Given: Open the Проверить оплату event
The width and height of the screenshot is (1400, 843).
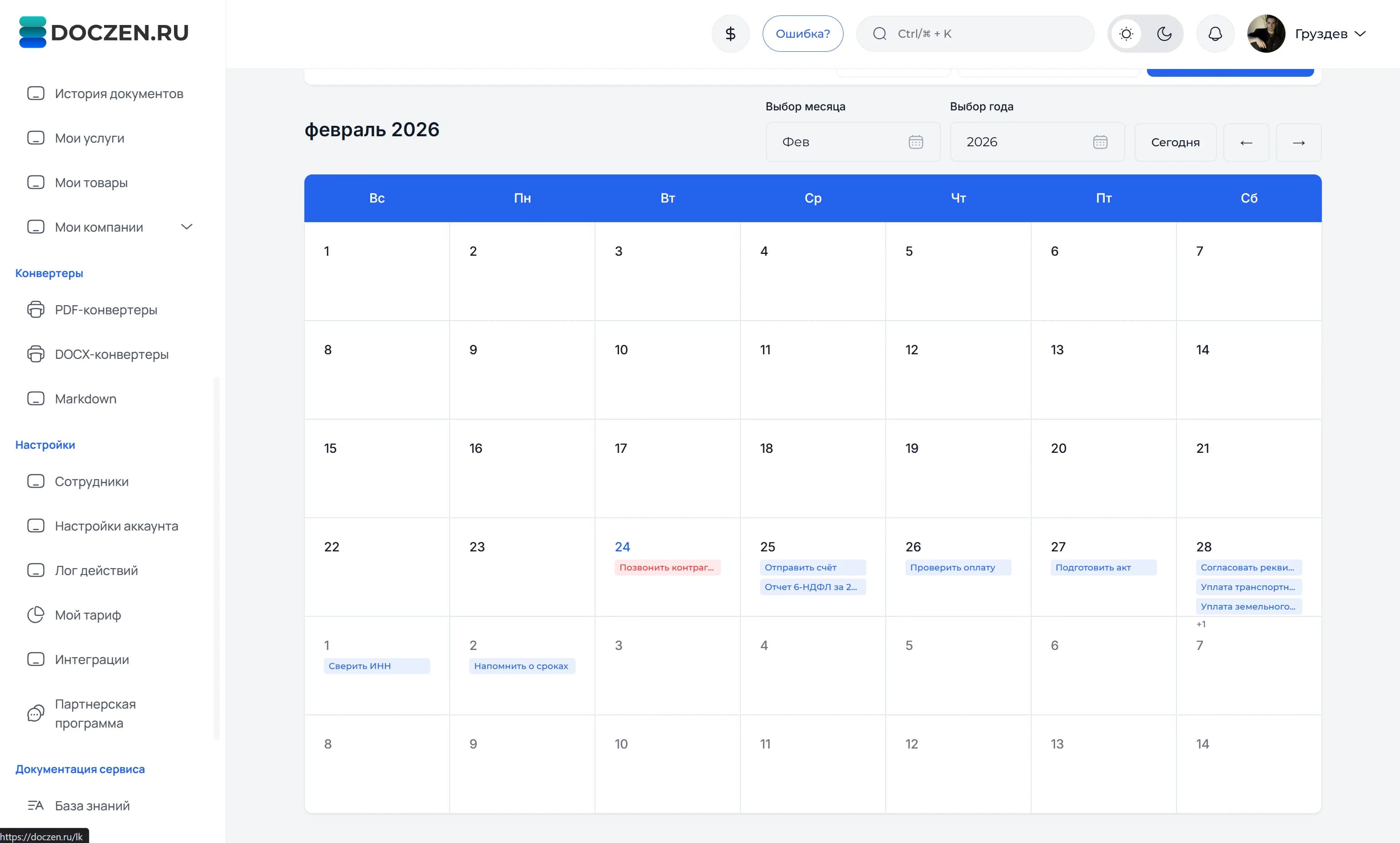Looking at the screenshot, I should [x=958, y=567].
